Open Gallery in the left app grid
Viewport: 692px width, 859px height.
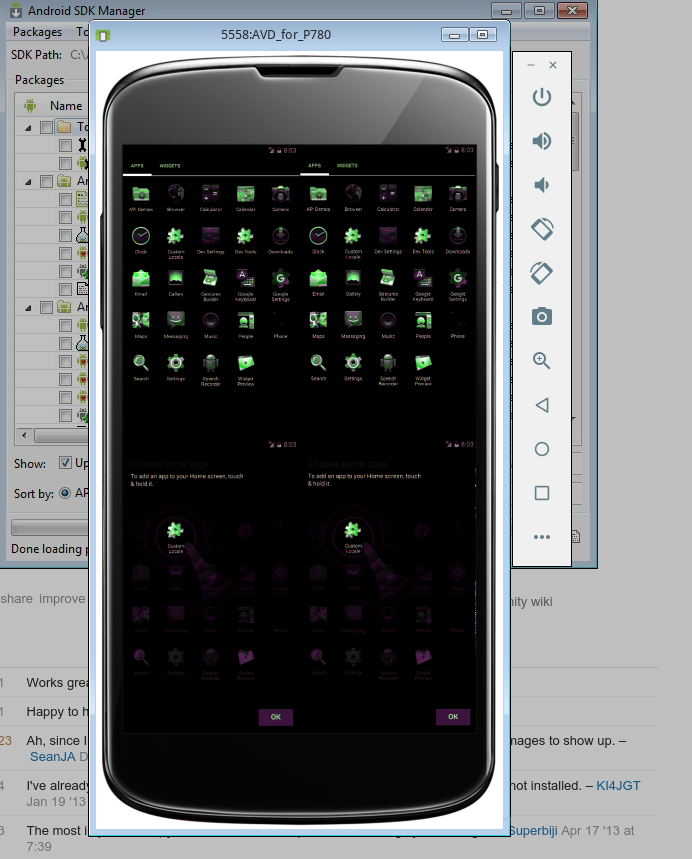[176, 282]
